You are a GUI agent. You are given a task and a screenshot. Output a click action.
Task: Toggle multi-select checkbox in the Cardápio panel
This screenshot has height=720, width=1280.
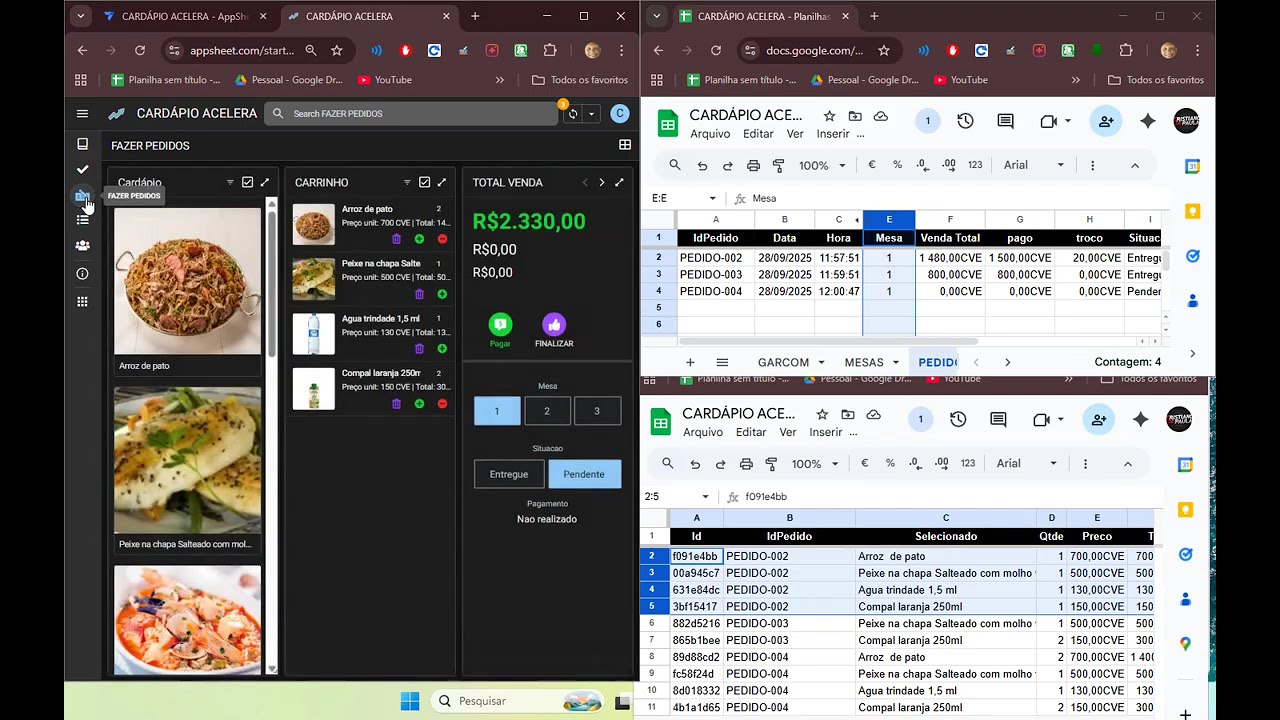248,182
